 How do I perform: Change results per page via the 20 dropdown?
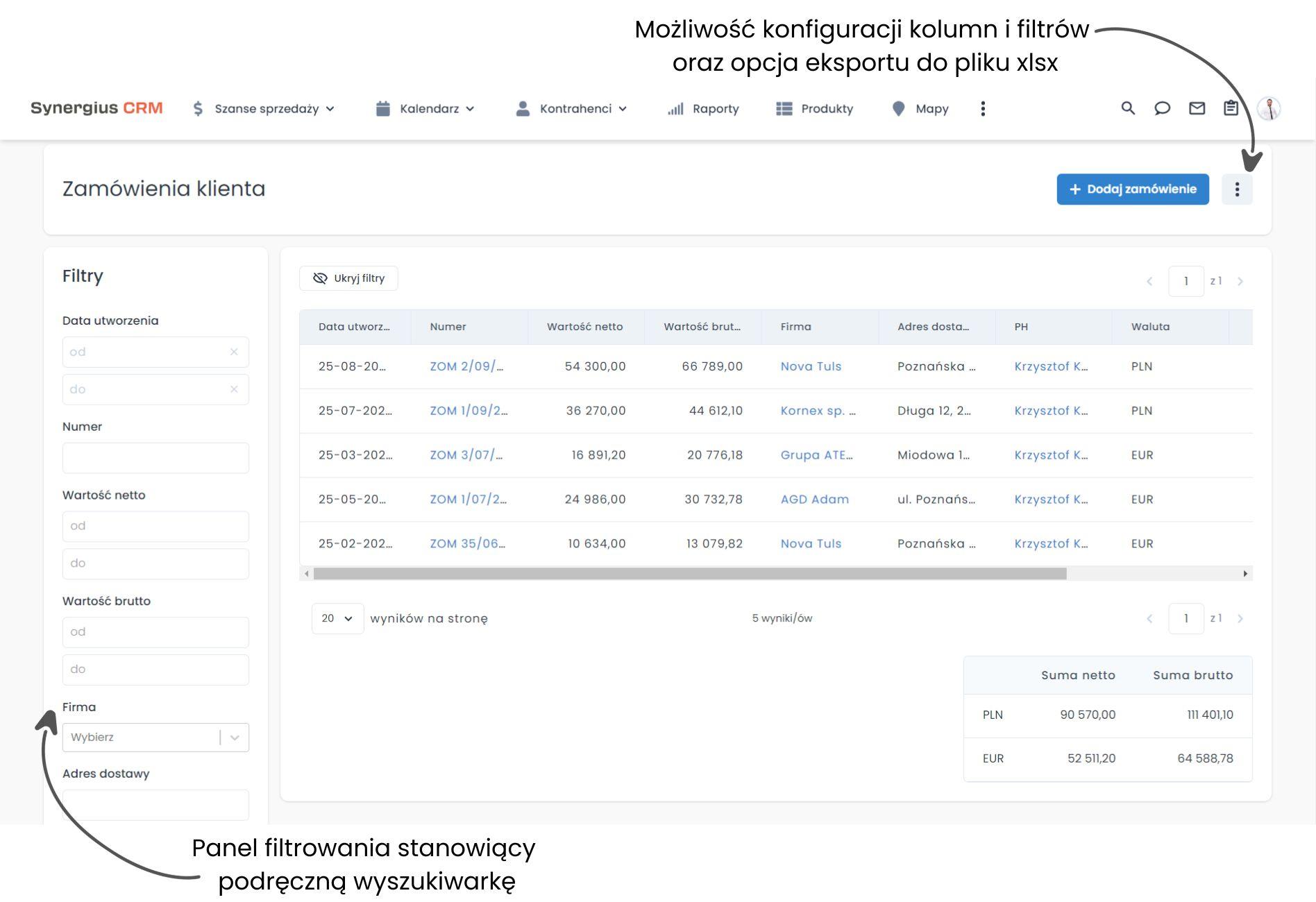337,618
